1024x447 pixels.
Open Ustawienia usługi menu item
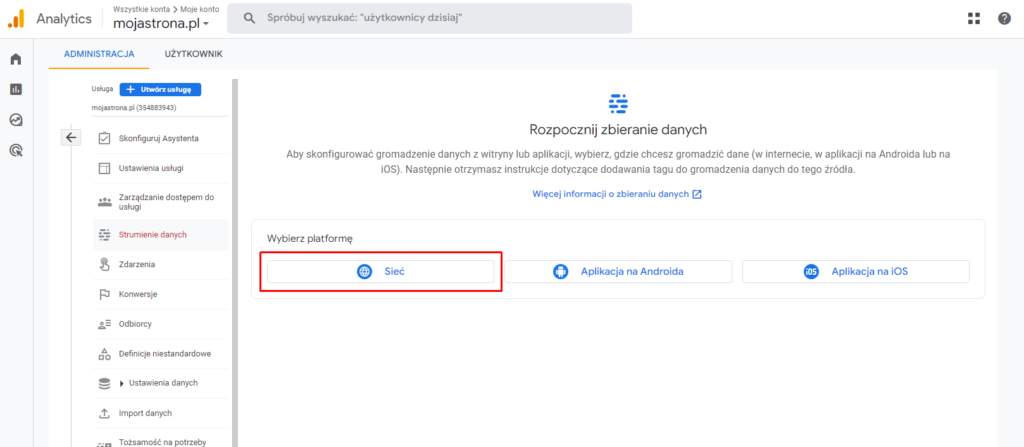point(161,169)
